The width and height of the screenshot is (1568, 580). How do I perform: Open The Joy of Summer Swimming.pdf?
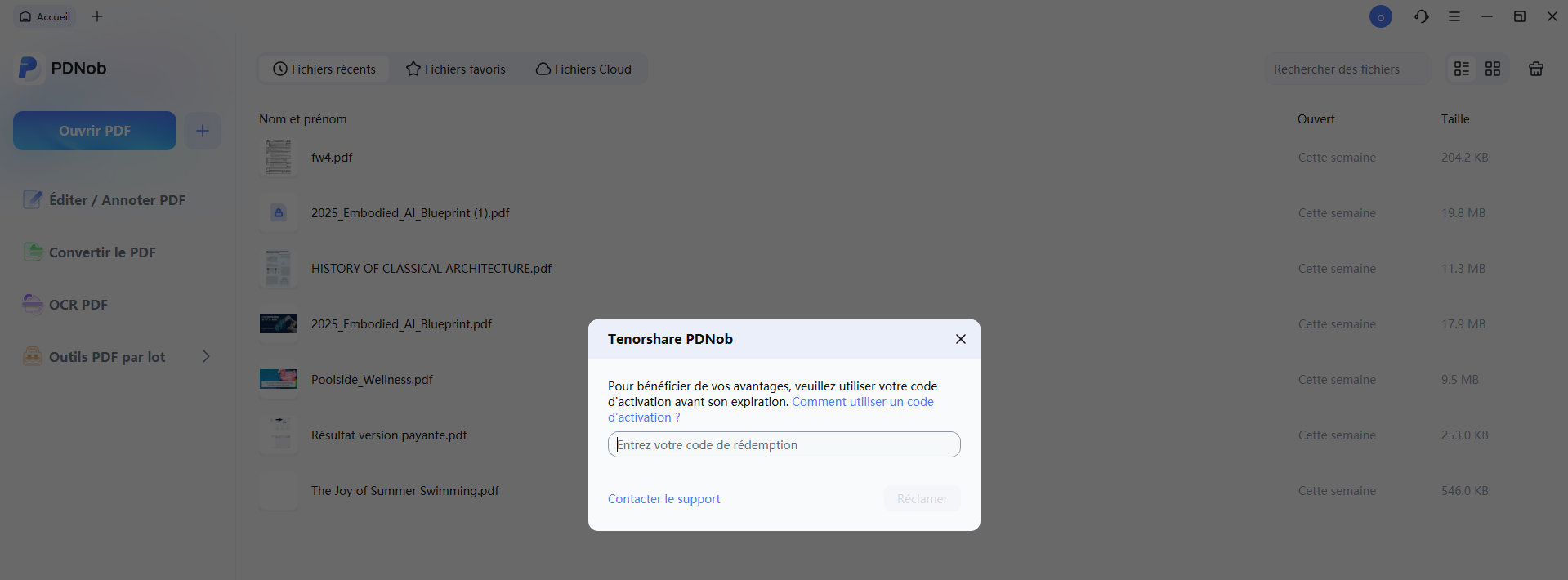pos(405,491)
